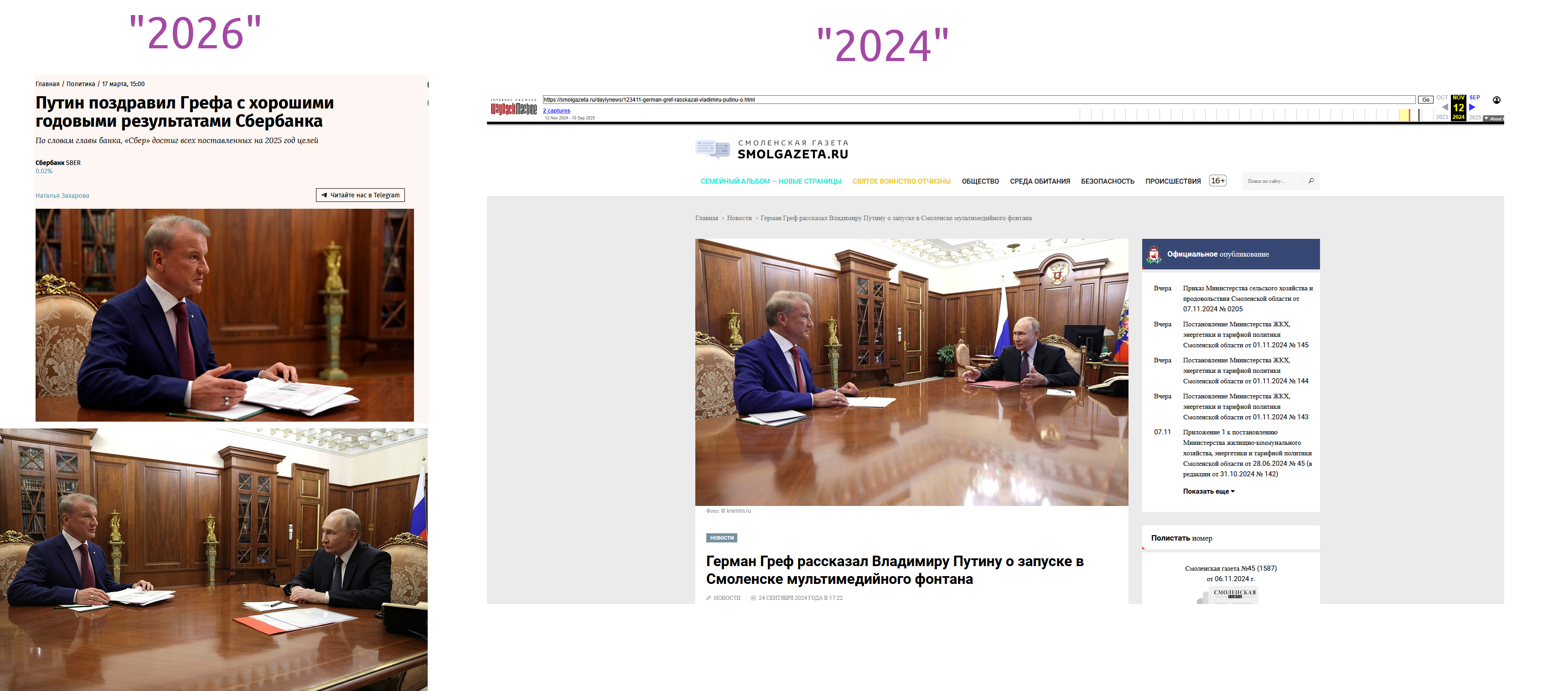Screen dimensions: 1568x691
Task: Open the '2 captures' link
Action: click(556, 111)
